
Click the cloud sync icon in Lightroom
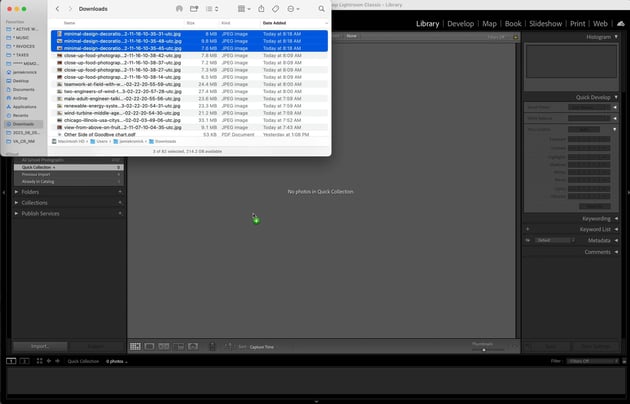[x=621, y=24]
